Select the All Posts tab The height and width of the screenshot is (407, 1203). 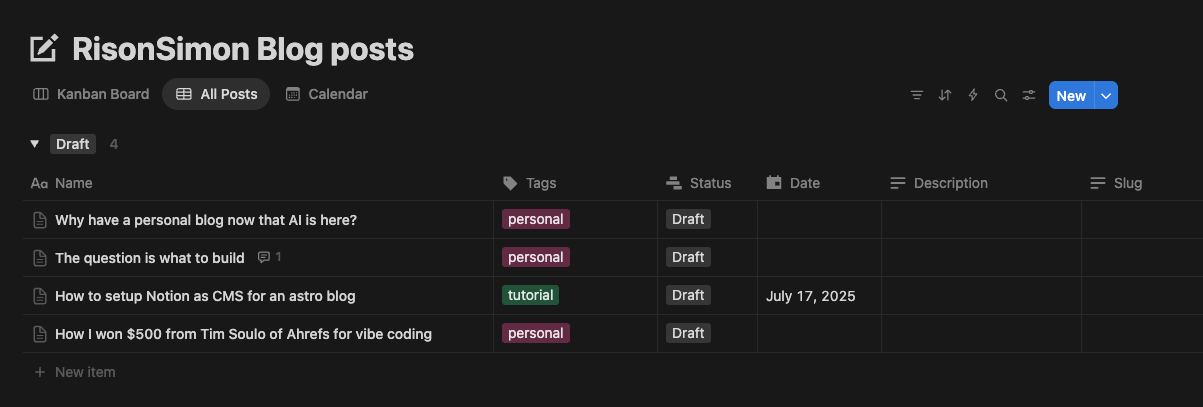(216, 94)
